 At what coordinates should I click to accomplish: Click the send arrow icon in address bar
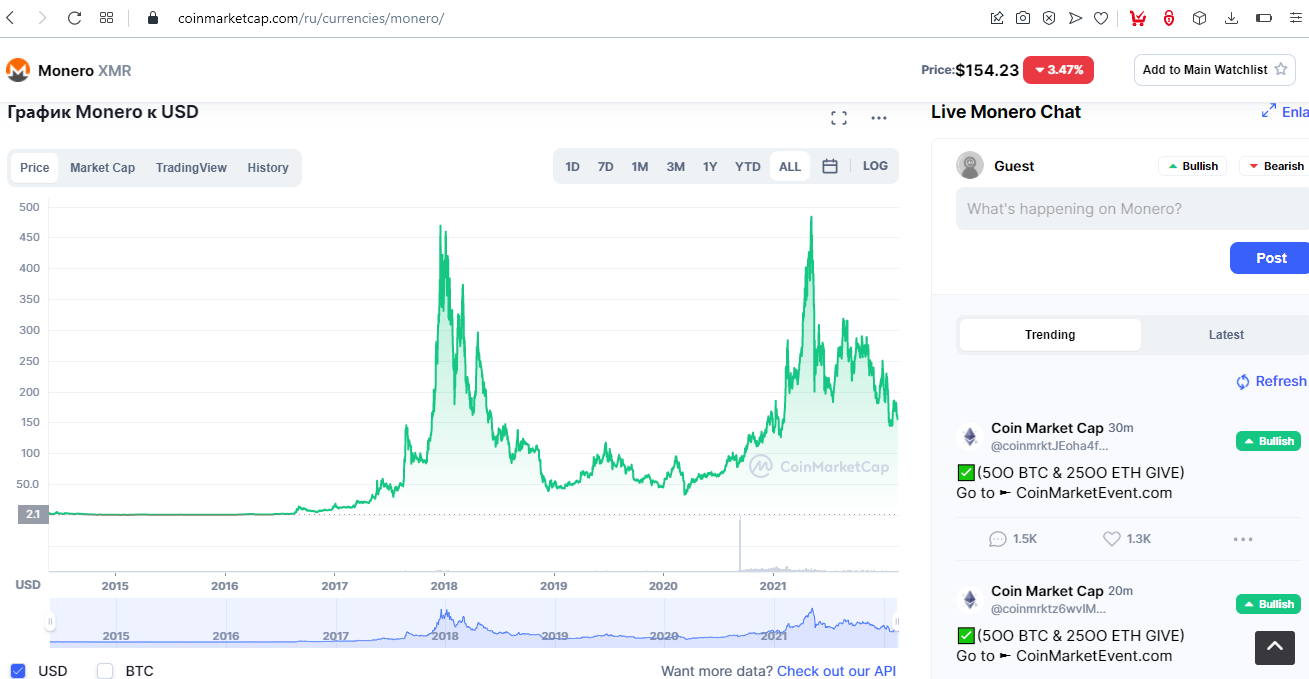pos(1075,18)
